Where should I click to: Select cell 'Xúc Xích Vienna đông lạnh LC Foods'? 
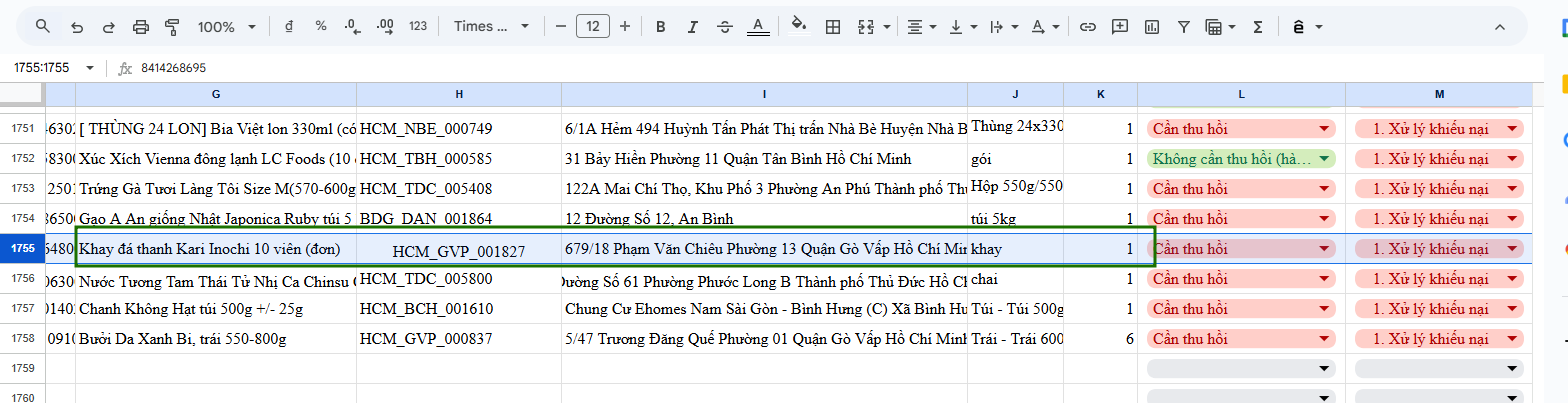[216, 159]
